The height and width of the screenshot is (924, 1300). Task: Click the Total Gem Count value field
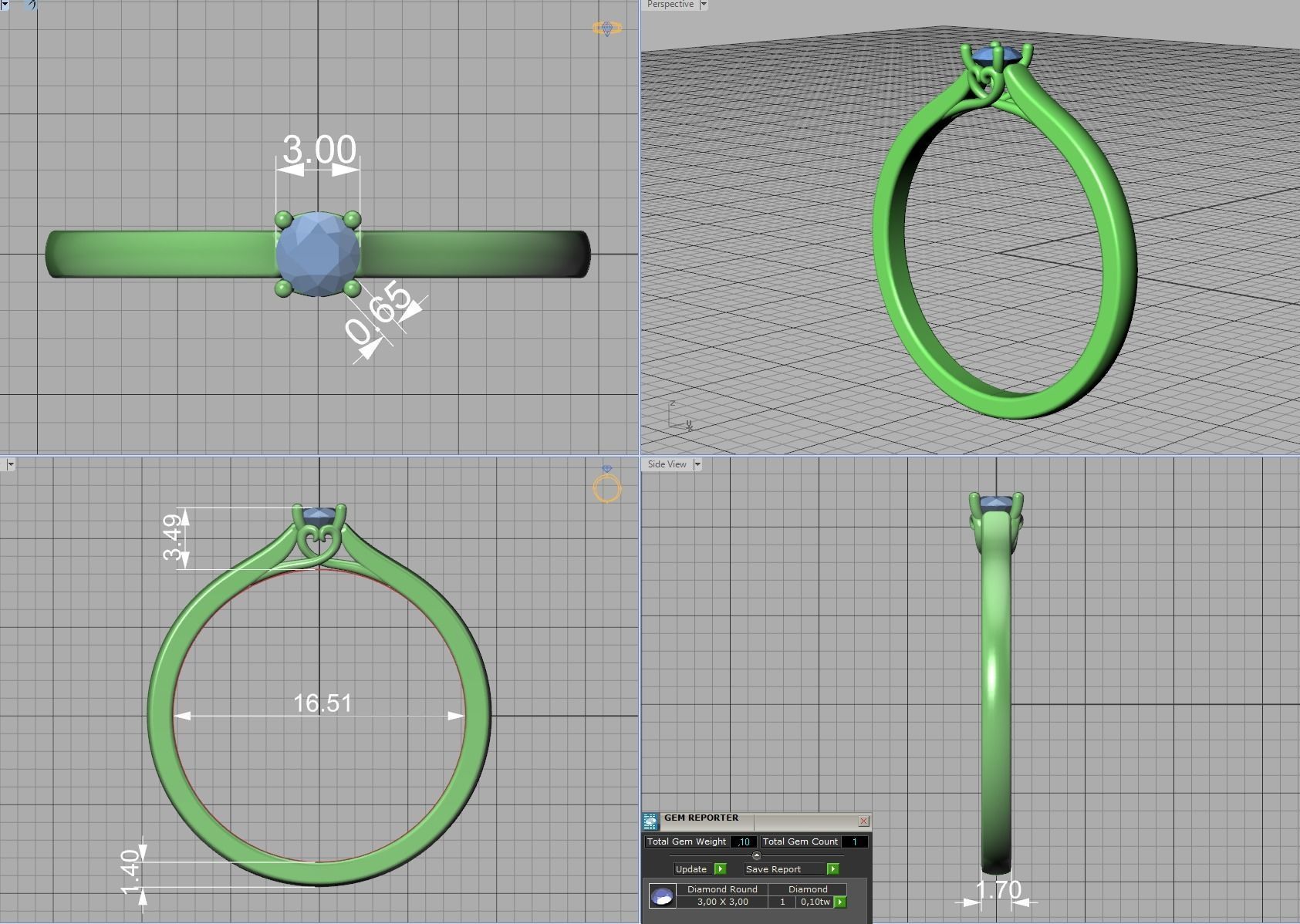click(x=854, y=841)
